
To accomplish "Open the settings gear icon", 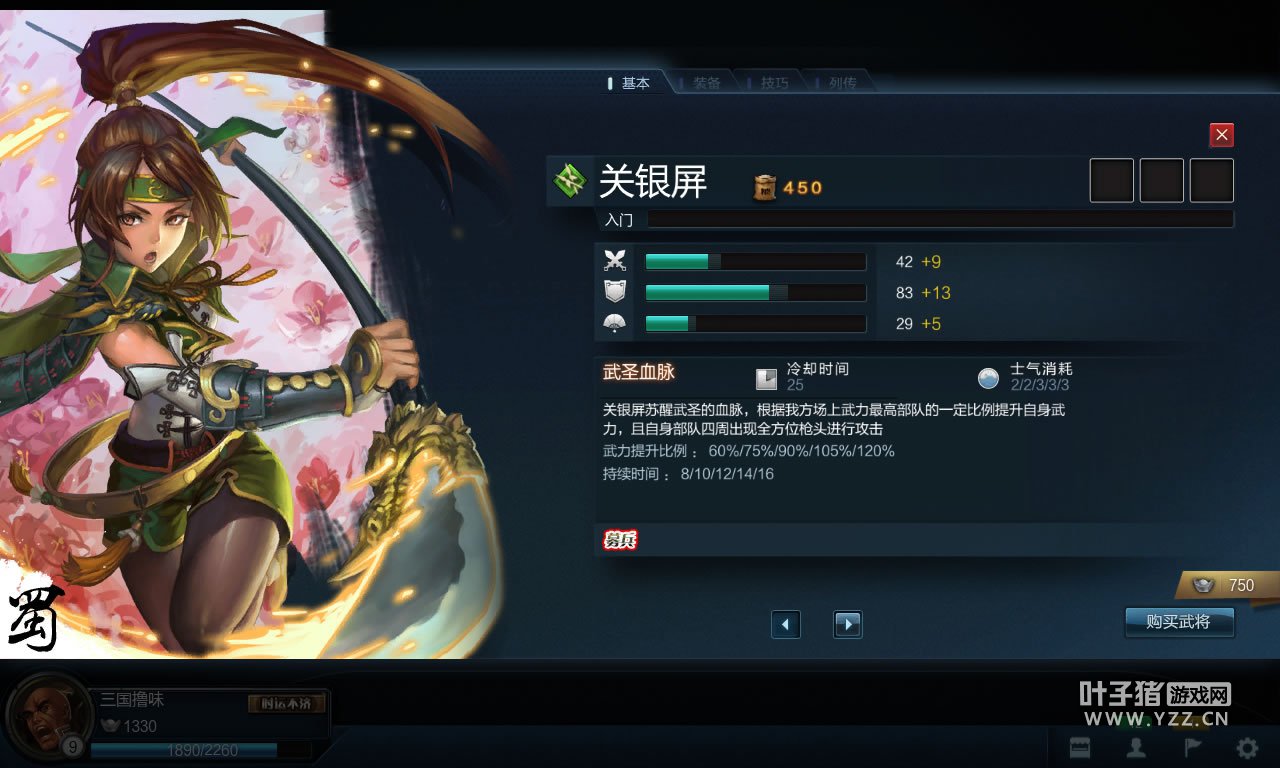I will (1247, 747).
